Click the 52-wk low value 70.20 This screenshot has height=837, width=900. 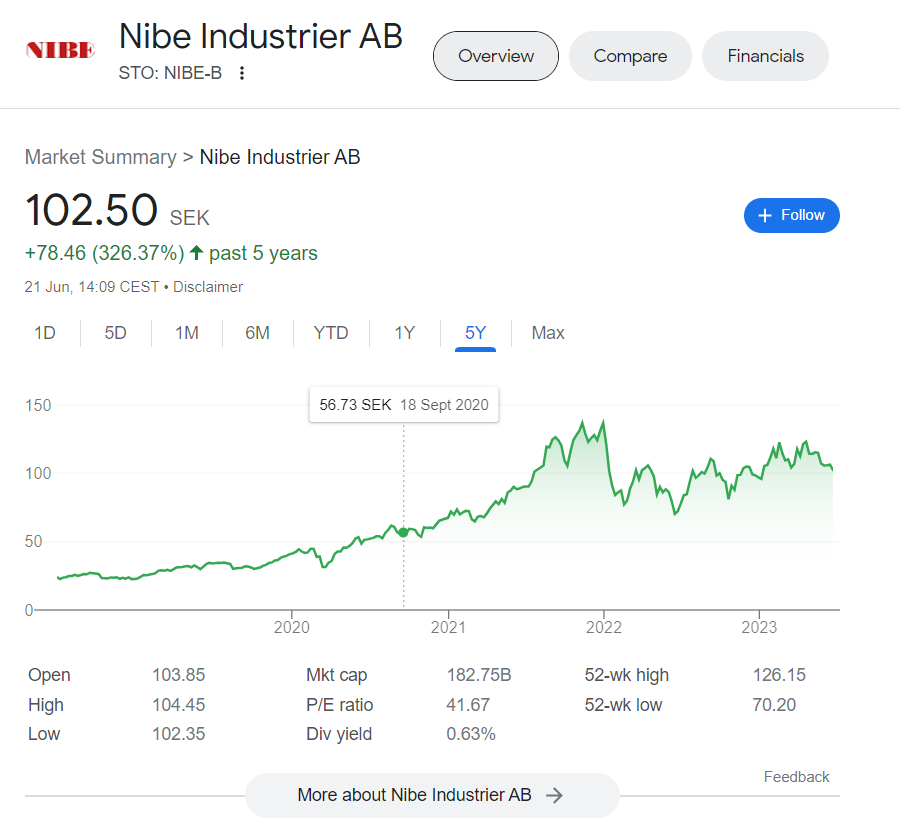click(774, 704)
